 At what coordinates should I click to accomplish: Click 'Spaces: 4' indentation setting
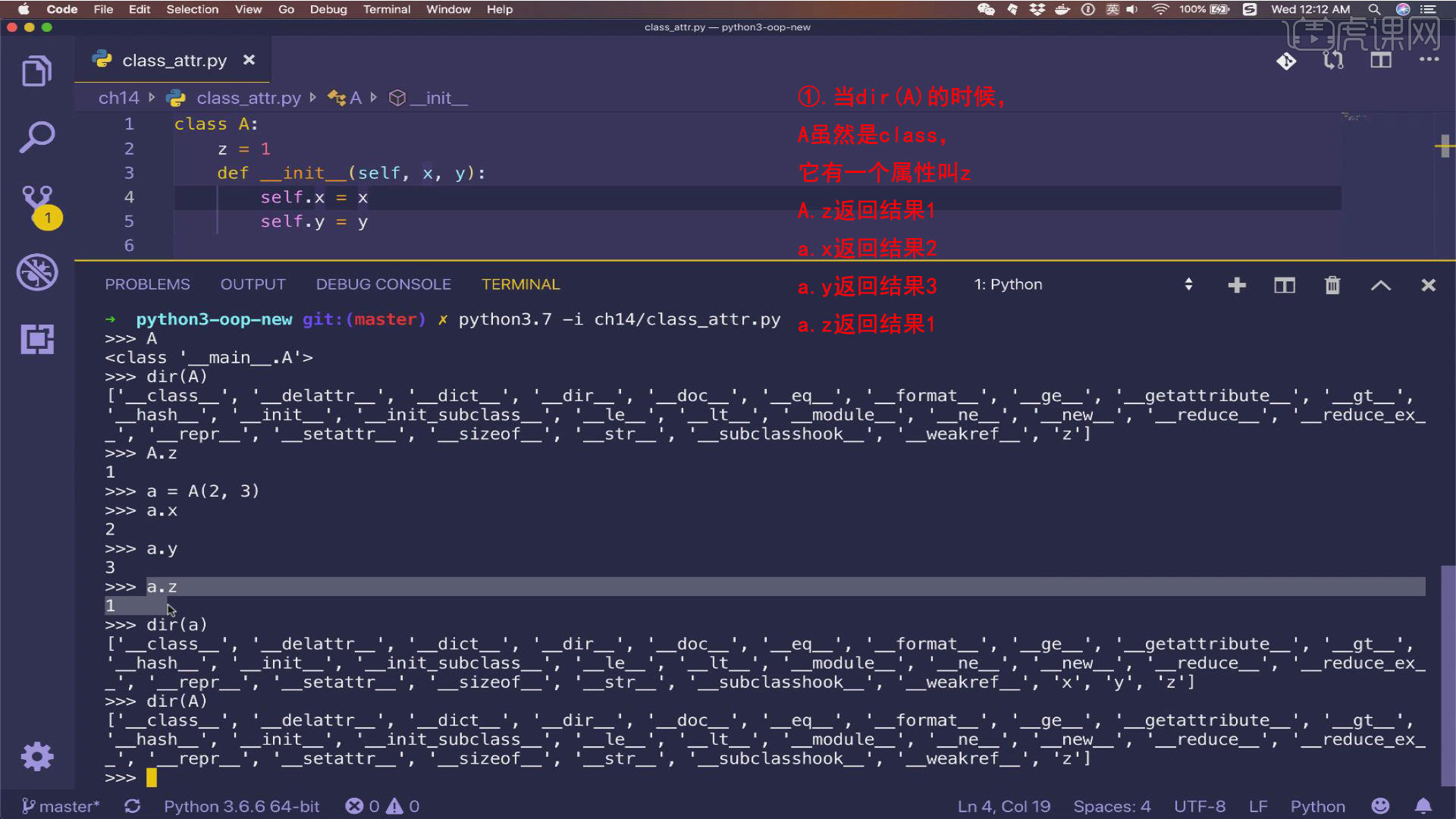tap(1111, 806)
